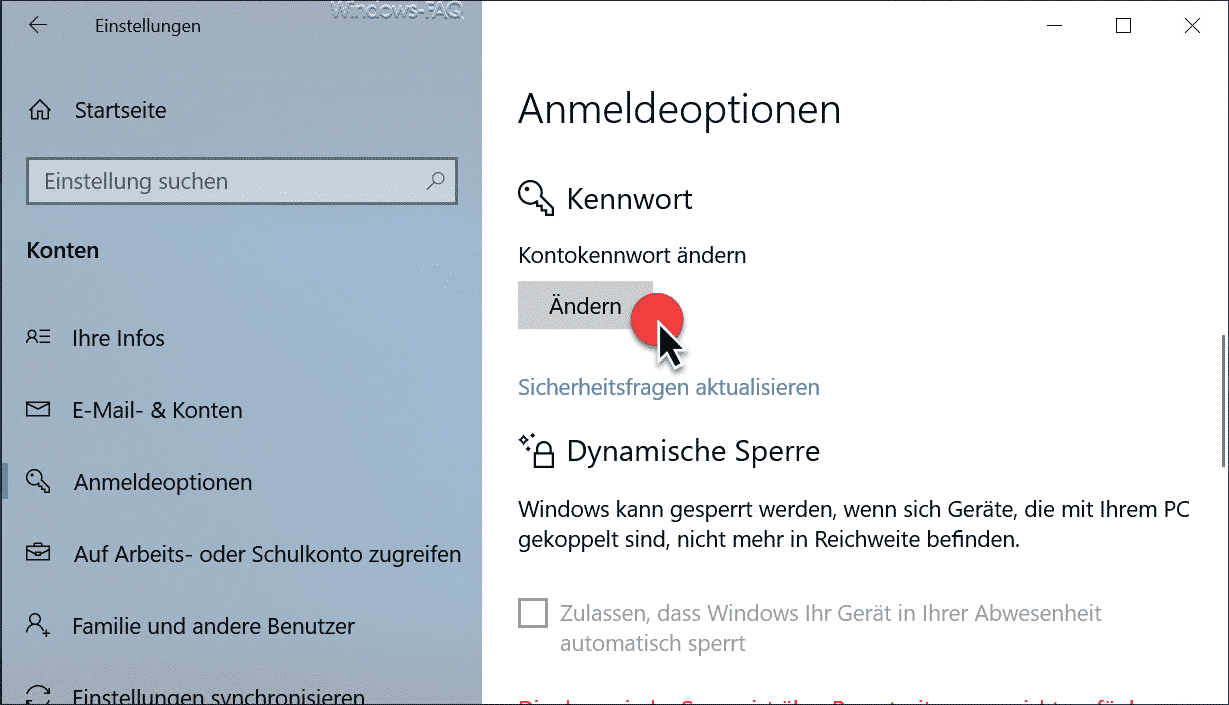Select the briefcase icon for Arbeitskonto
This screenshot has width=1229, height=705.
38,553
